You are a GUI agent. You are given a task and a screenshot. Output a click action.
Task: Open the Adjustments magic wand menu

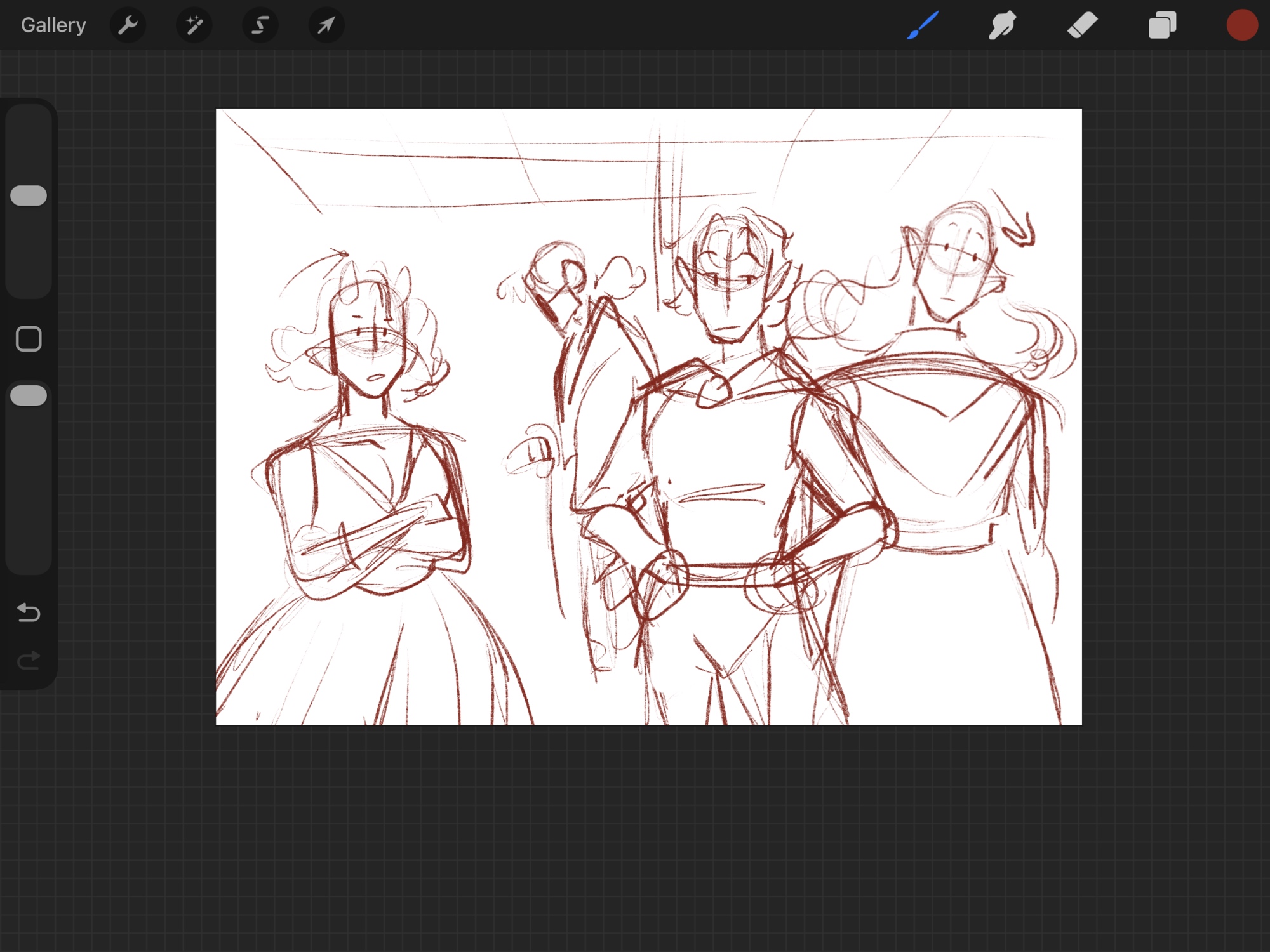[x=194, y=25]
